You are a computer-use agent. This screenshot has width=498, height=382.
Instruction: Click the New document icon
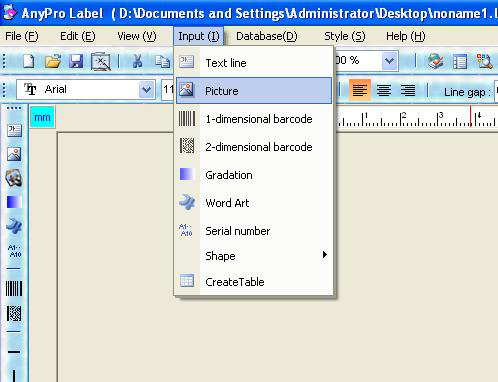click(x=29, y=61)
